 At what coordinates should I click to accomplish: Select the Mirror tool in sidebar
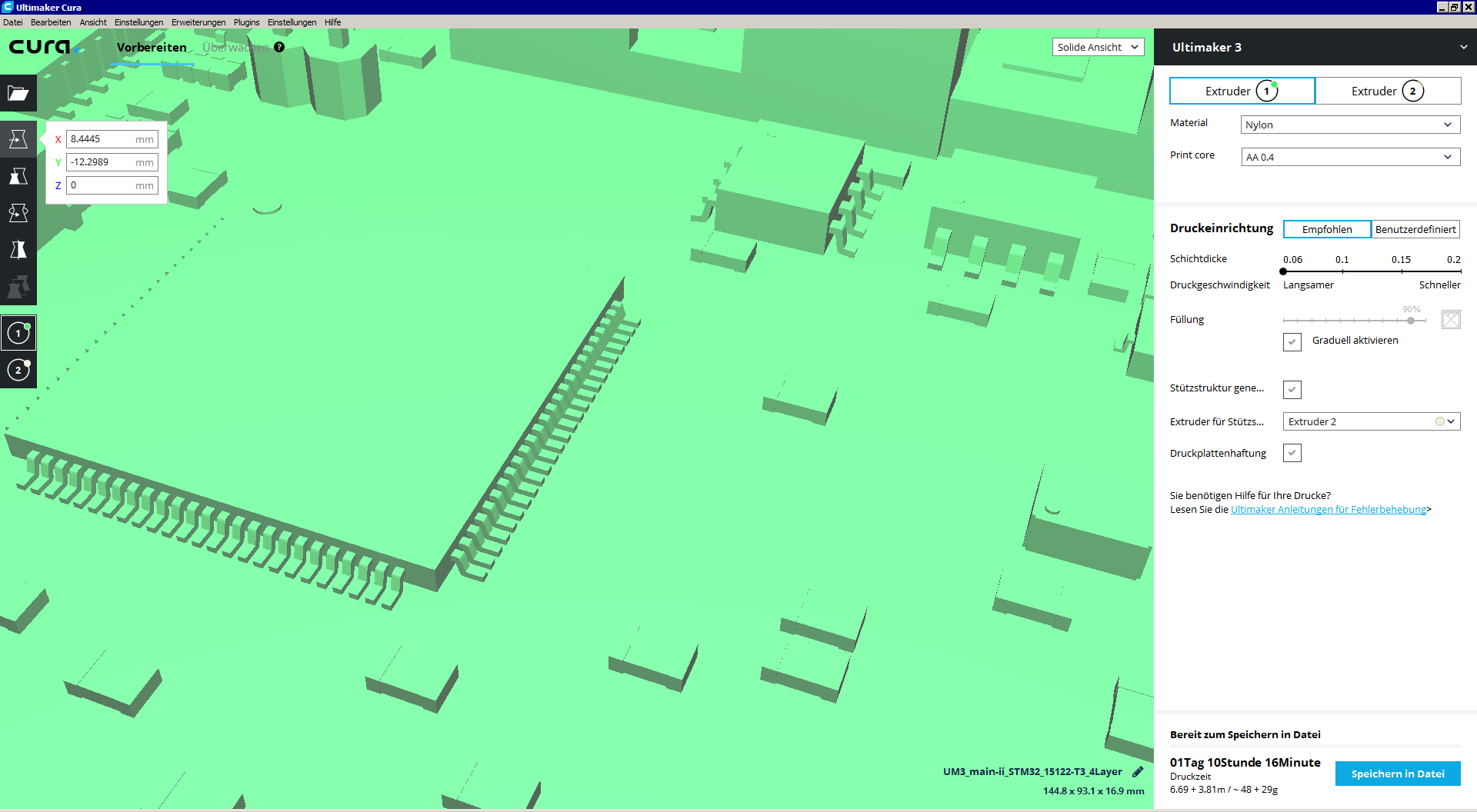18,250
